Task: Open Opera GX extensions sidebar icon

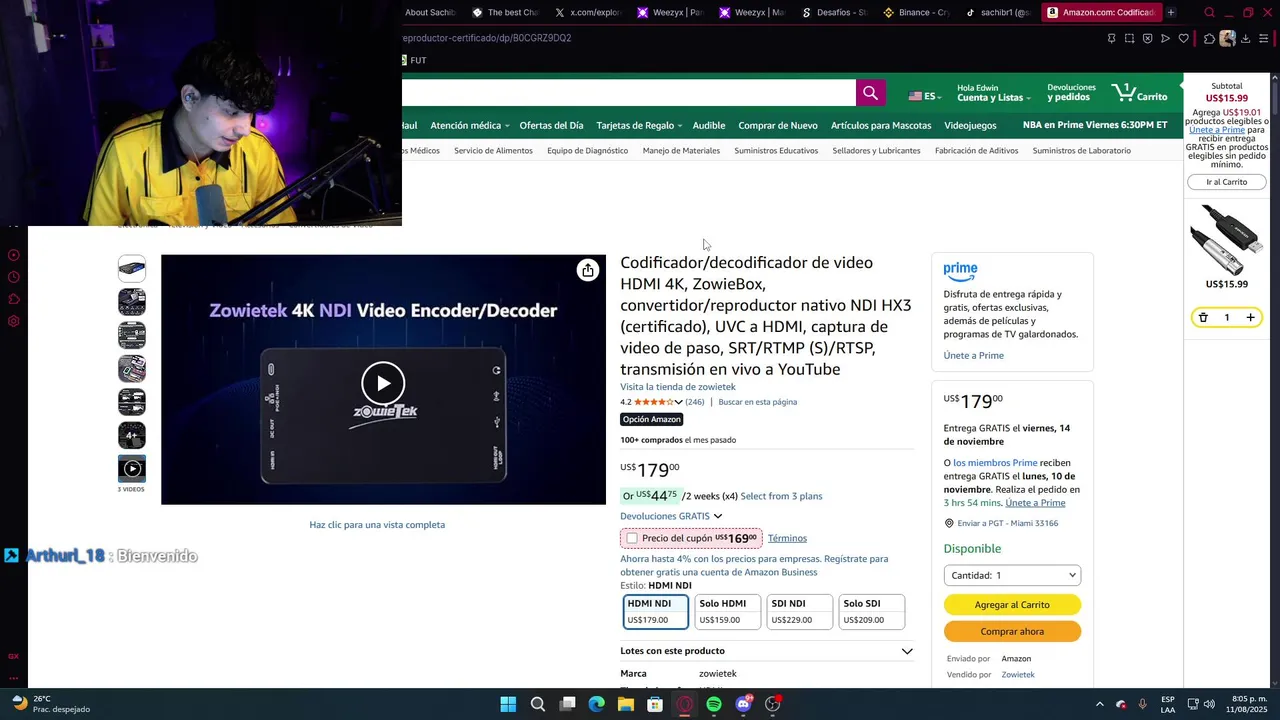Action: tap(14, 299)
